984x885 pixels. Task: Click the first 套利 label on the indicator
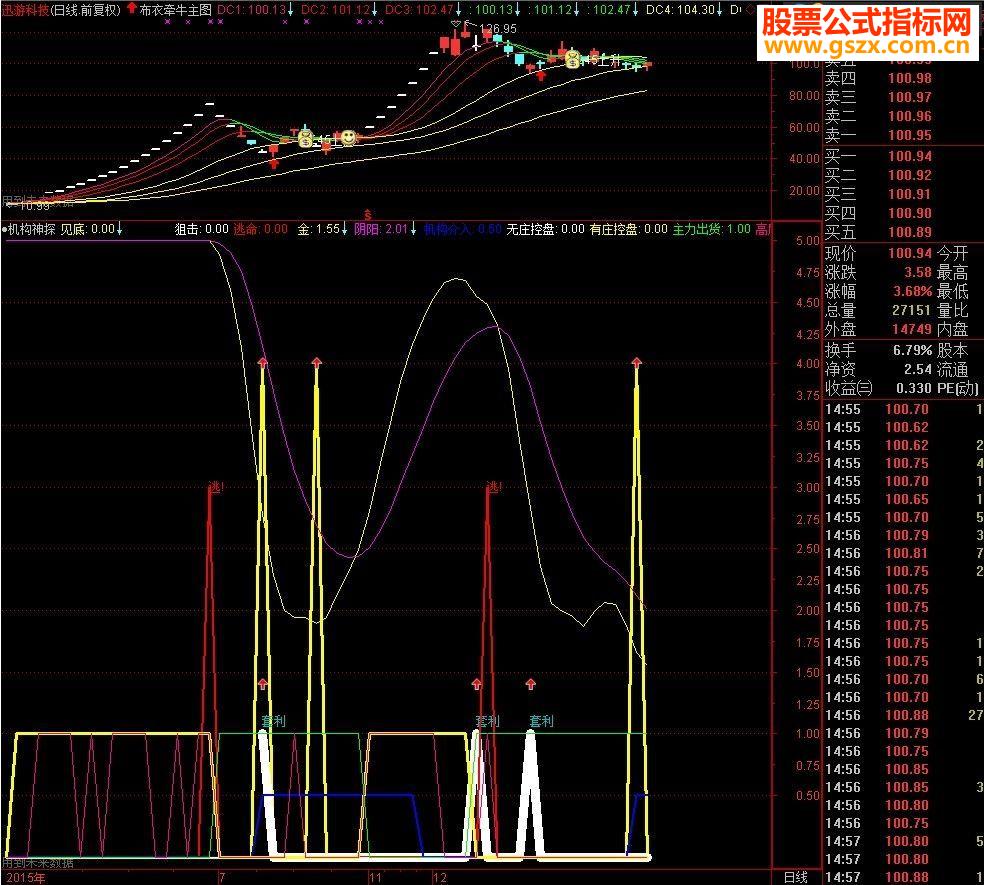(x=274, y=721)
